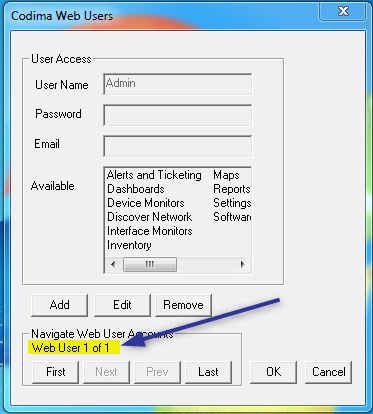Select Inventory in Available list
Screen dimensions: 373x414
(x=129, y=245)
